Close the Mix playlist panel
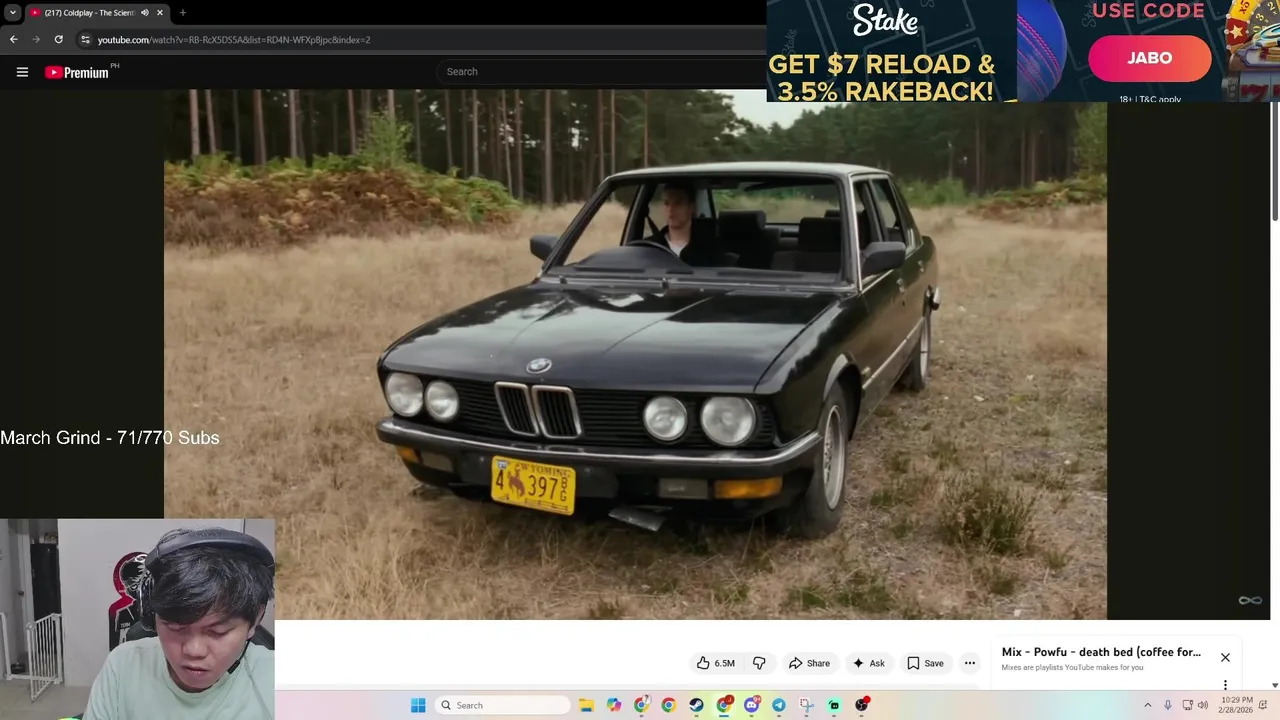 point(1225,657)
